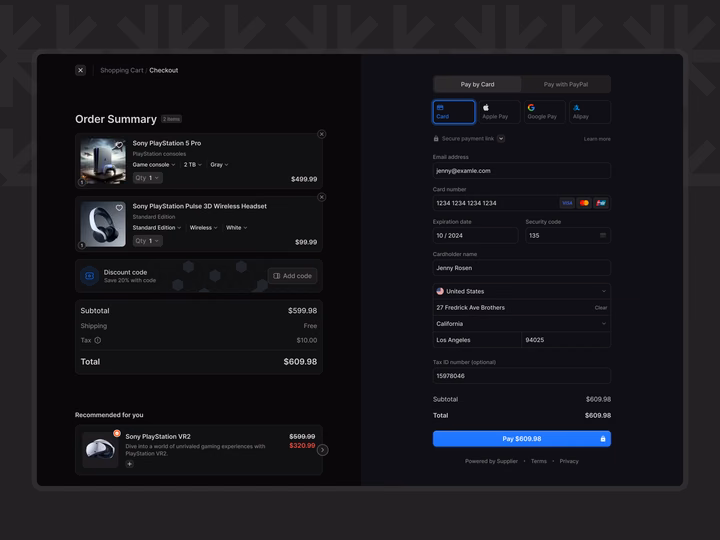Clear the address with Clear button
Image resolution: width=720 pixels, height=540 pixels.
click(601, 308)
